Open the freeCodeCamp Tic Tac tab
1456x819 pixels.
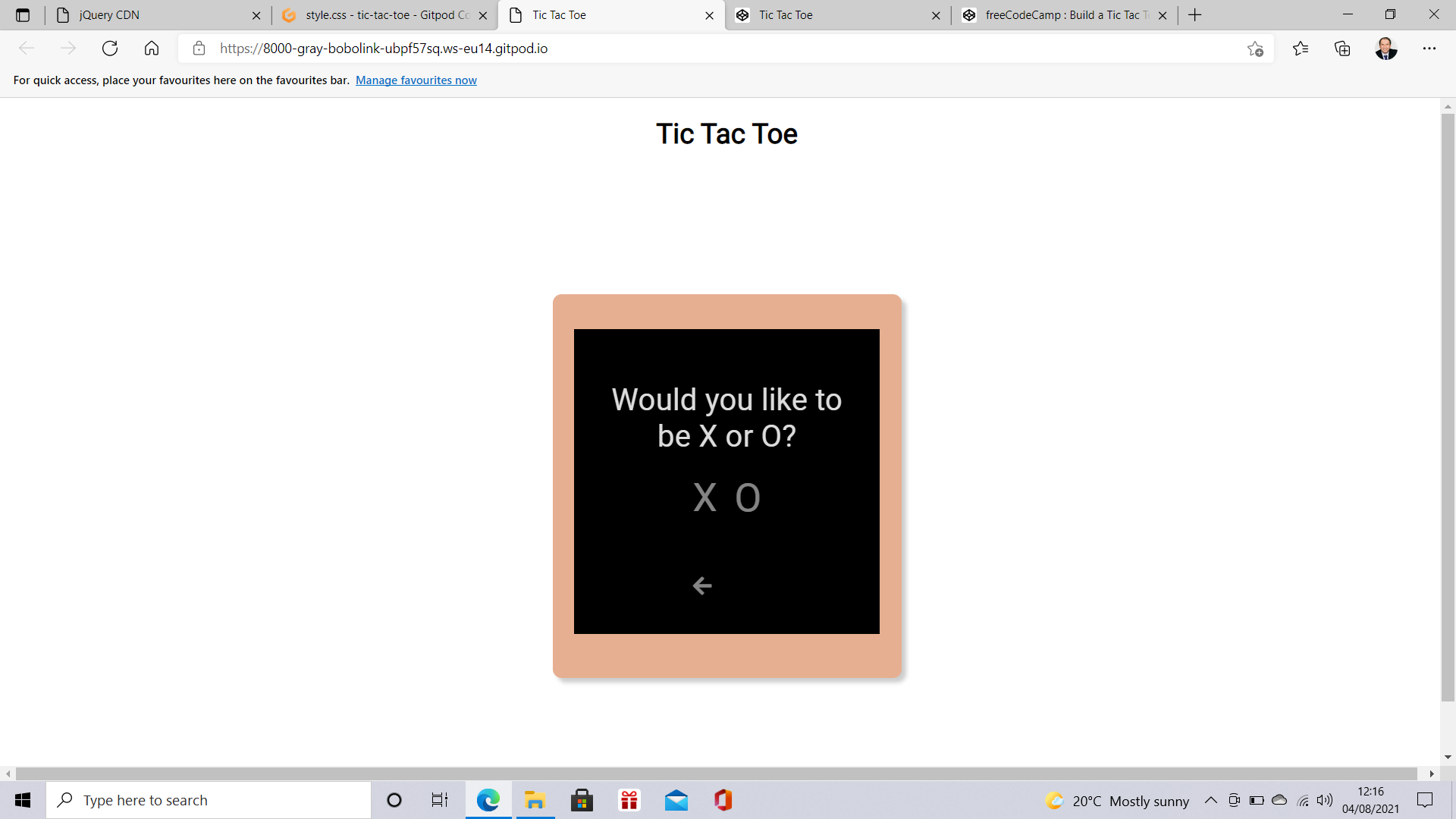pyautogui.click(x=1062, y=15)
